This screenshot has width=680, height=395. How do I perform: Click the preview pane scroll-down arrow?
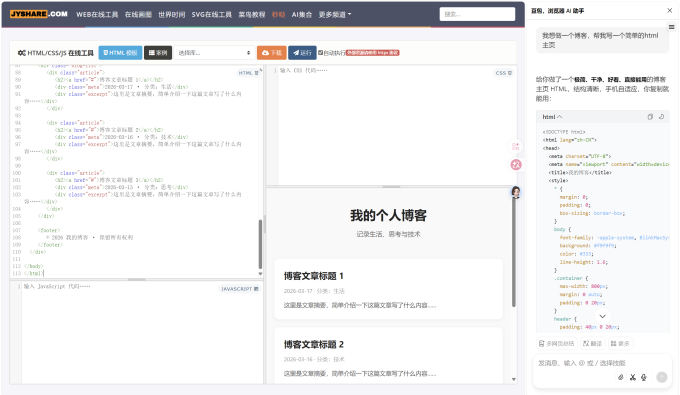point(514,379)
